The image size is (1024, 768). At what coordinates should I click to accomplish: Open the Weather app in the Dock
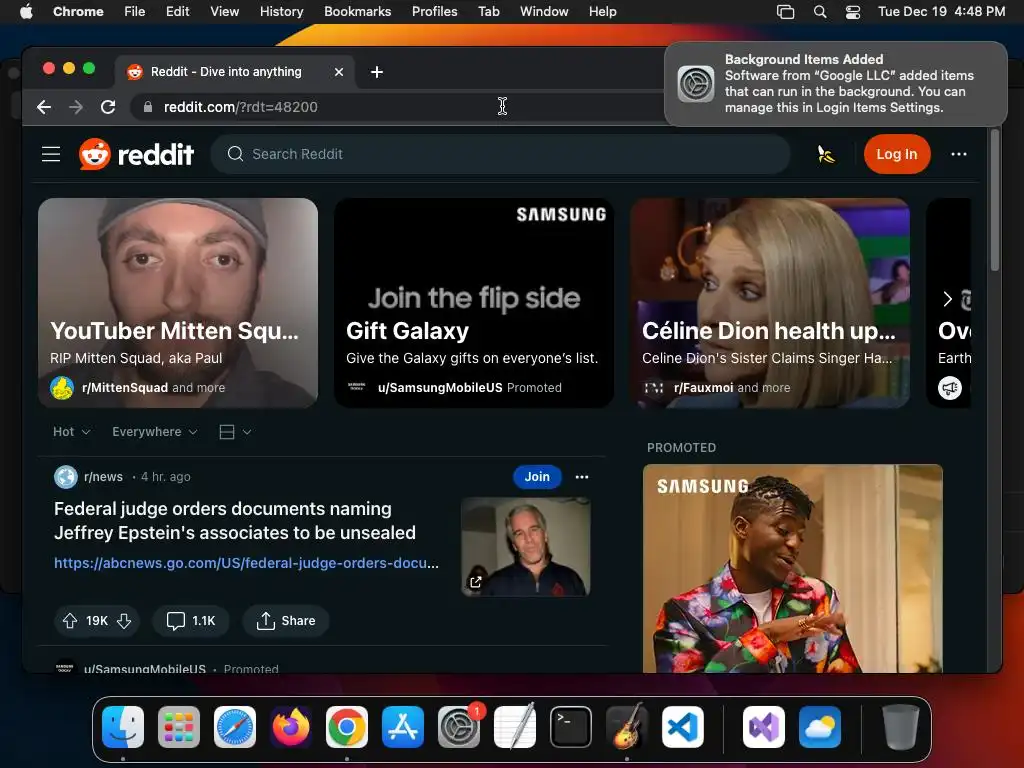[x=820, y=727]
